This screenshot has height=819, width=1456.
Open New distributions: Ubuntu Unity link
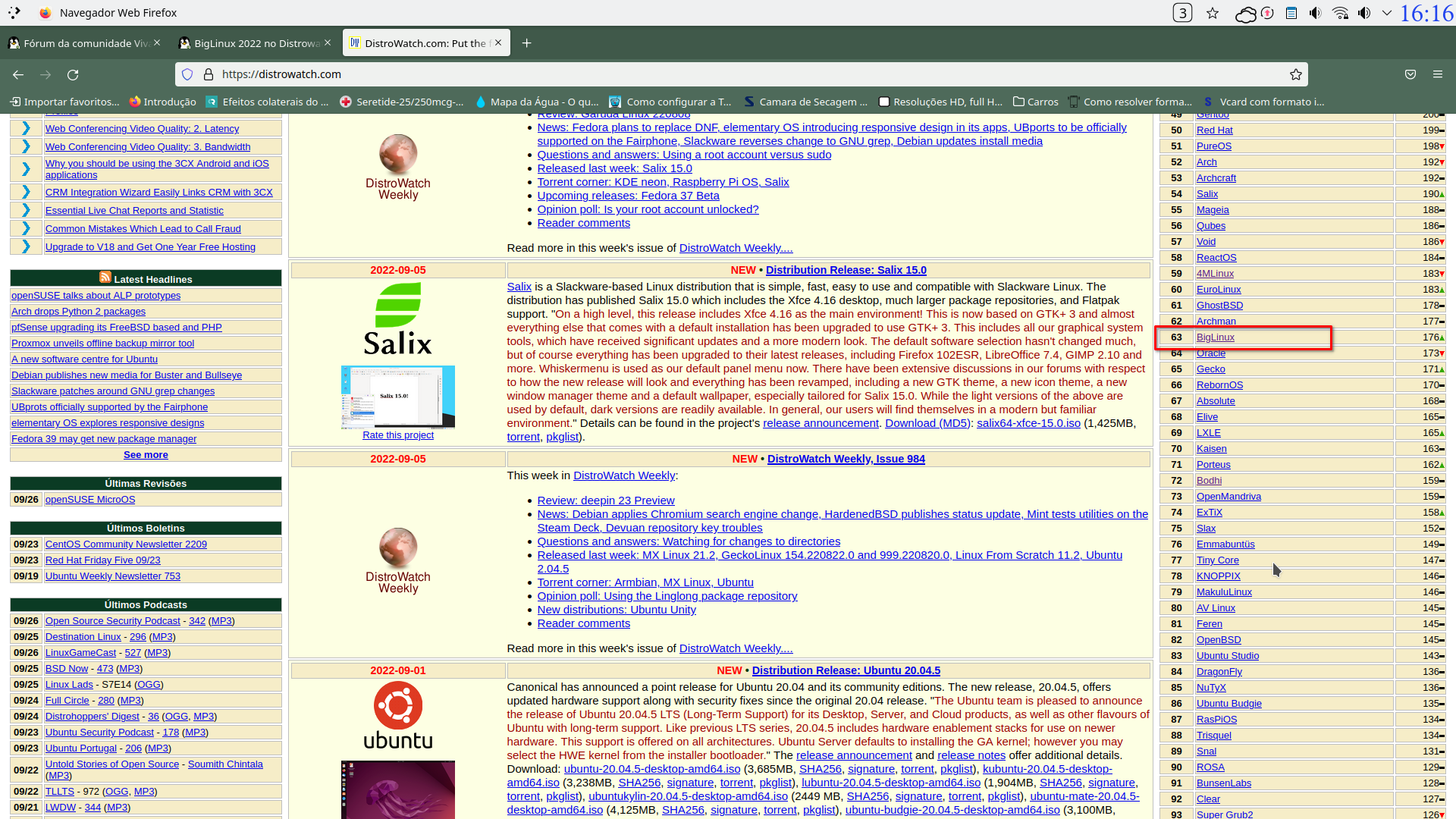point(616,610)
